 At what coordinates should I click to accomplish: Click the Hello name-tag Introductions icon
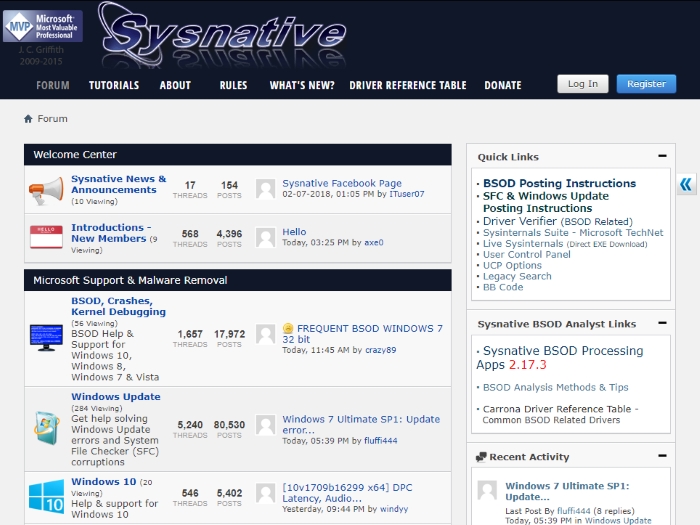pos(46,237)
